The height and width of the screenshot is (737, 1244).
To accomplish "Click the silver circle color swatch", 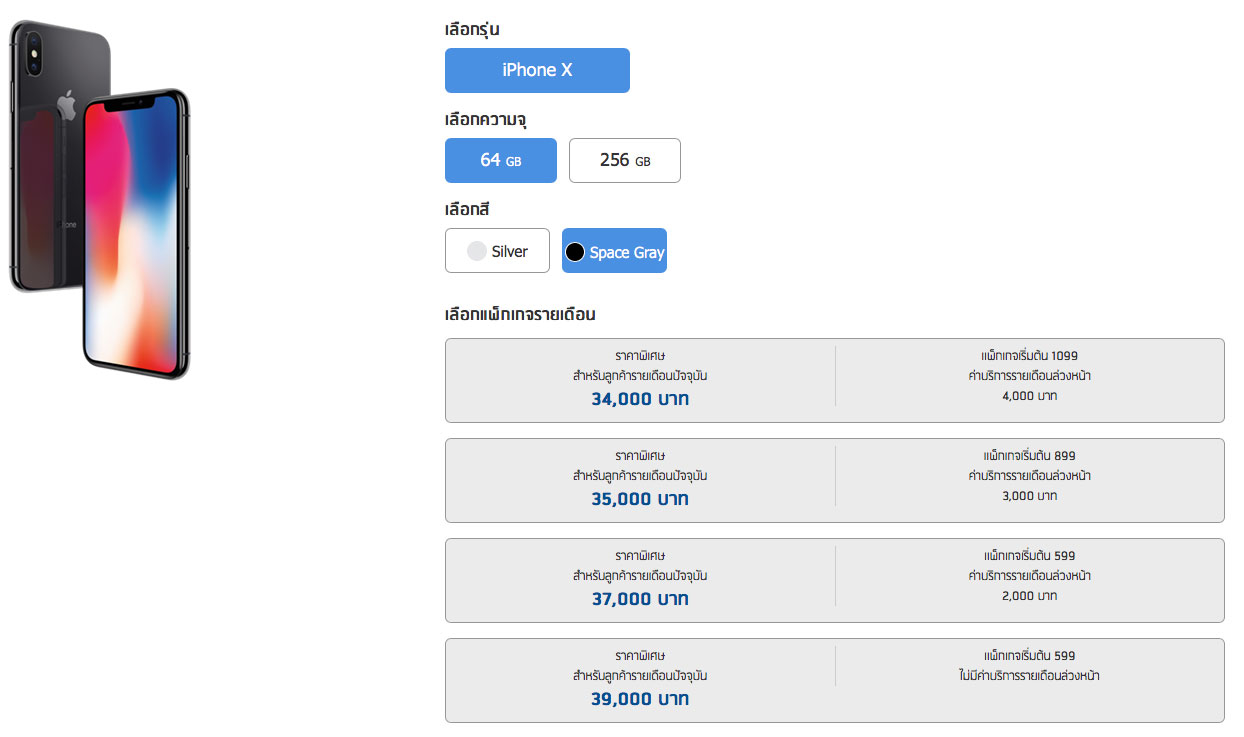I will click(477, 252).
